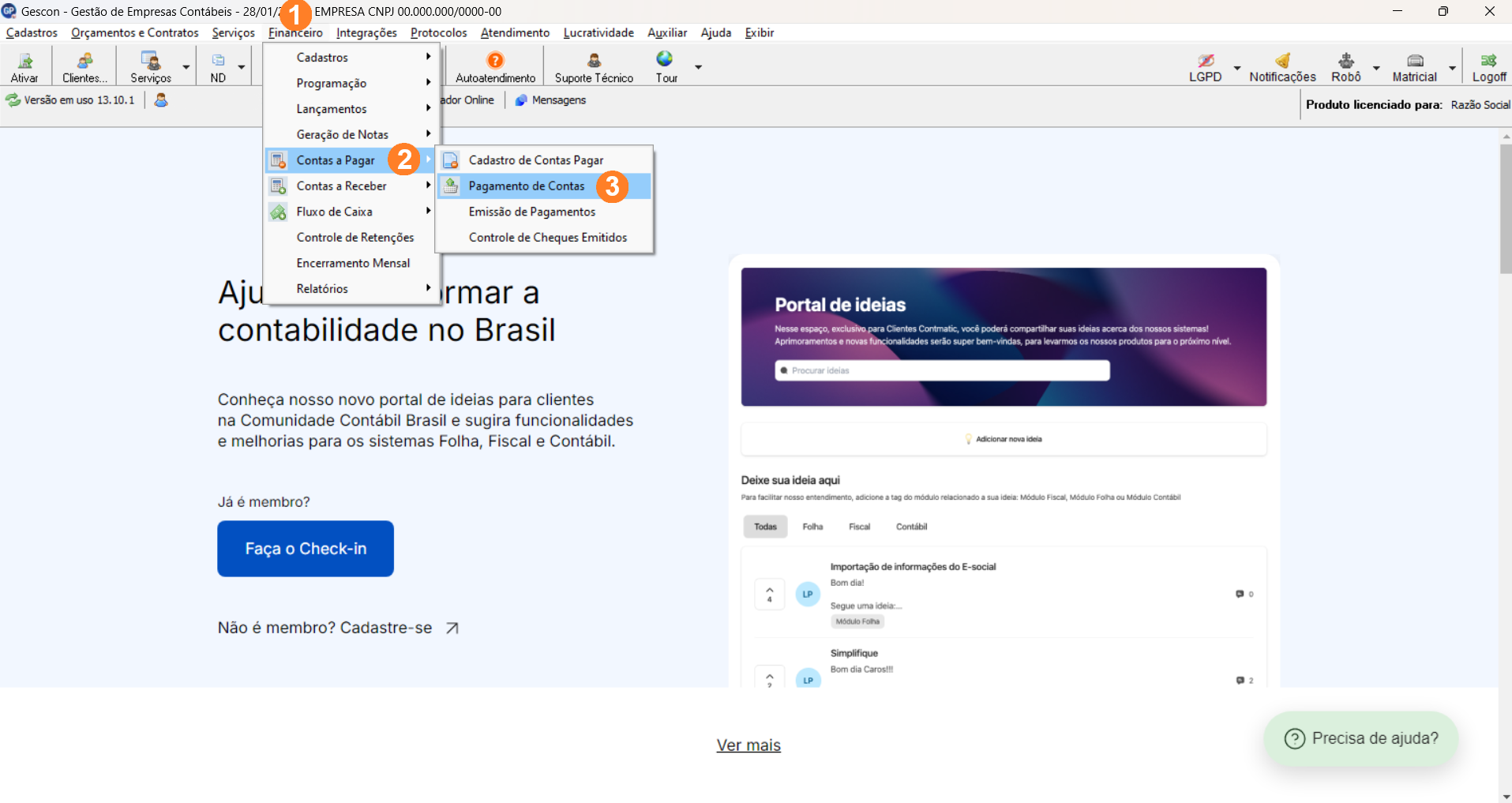Click the Contas a Pagar menu icon
Viewport: 1512px width, 803px height.
coord(278,160)
